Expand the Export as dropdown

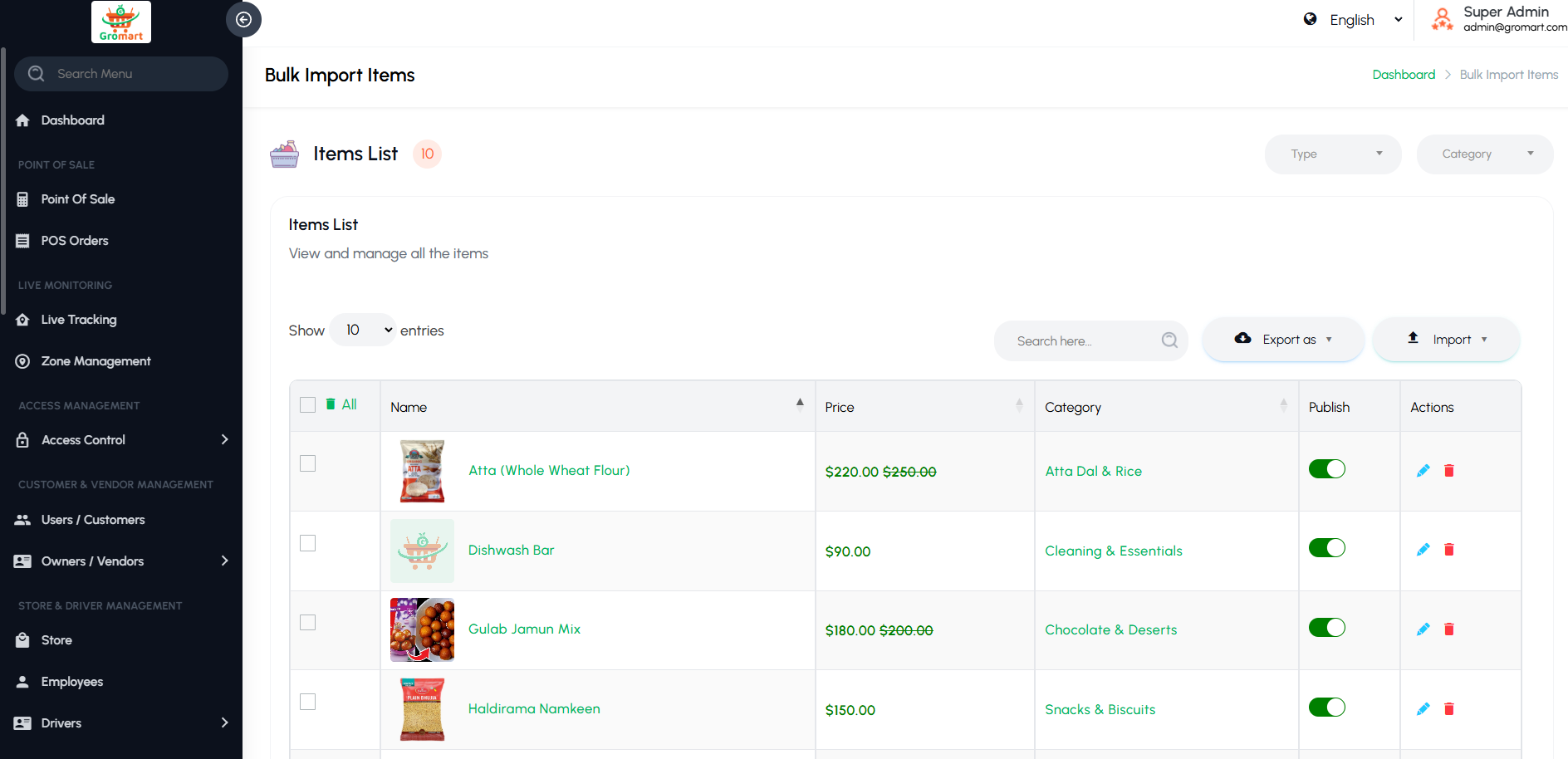click(1282, 340)
